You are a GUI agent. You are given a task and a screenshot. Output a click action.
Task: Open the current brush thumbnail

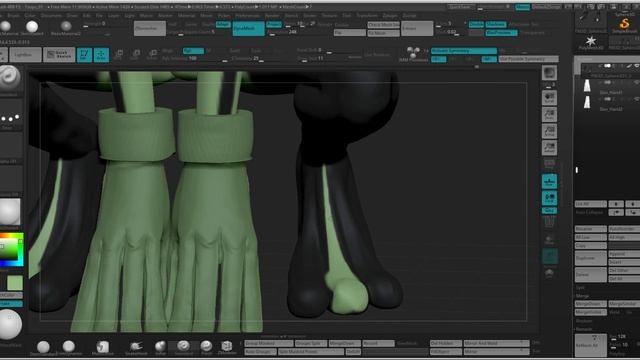pos(10,78)
